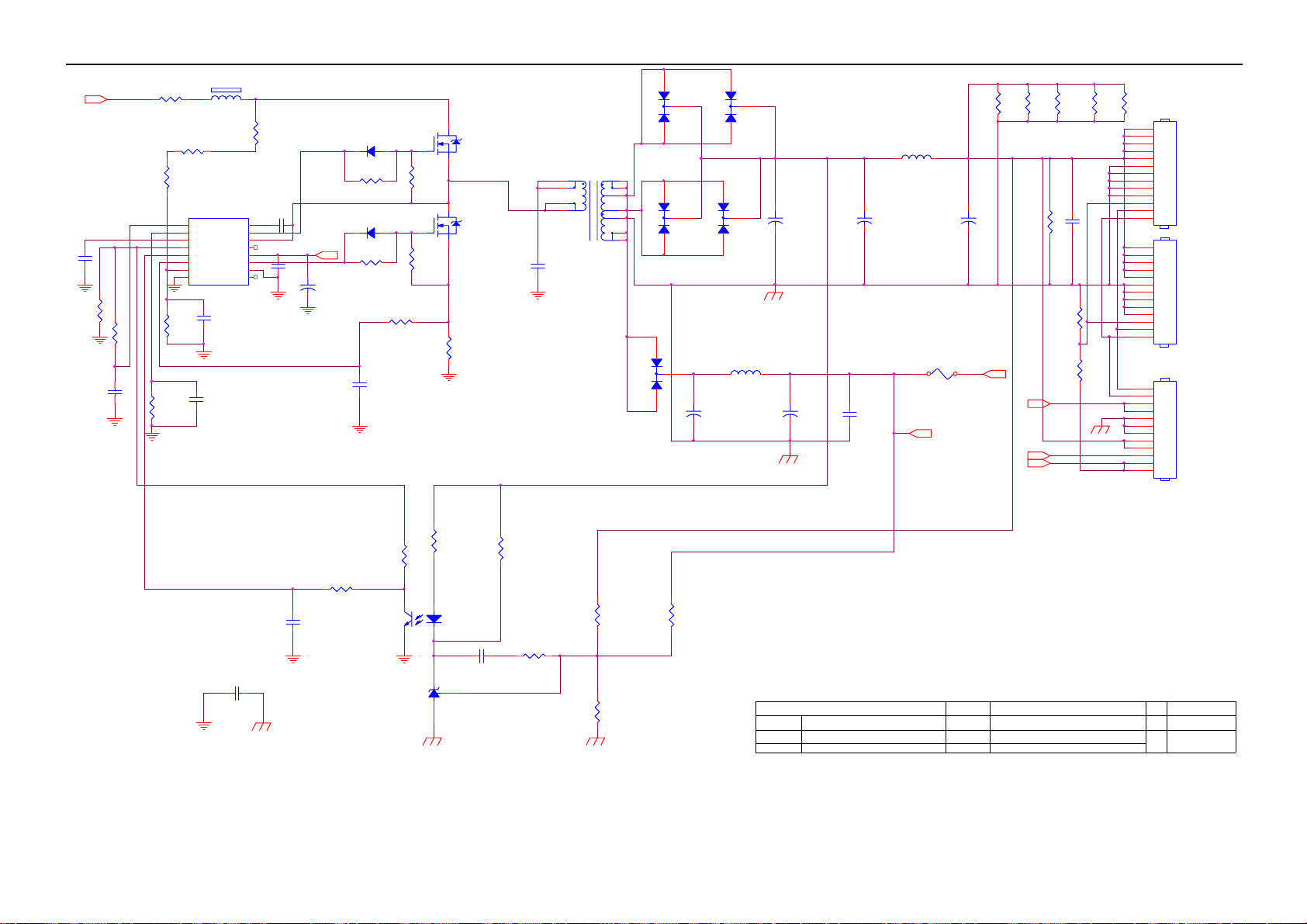The width and height of the screenshot is (1307, 924).
Task: Click the shunt regulator symbol below the optocoupler
Action: [434, 692]
